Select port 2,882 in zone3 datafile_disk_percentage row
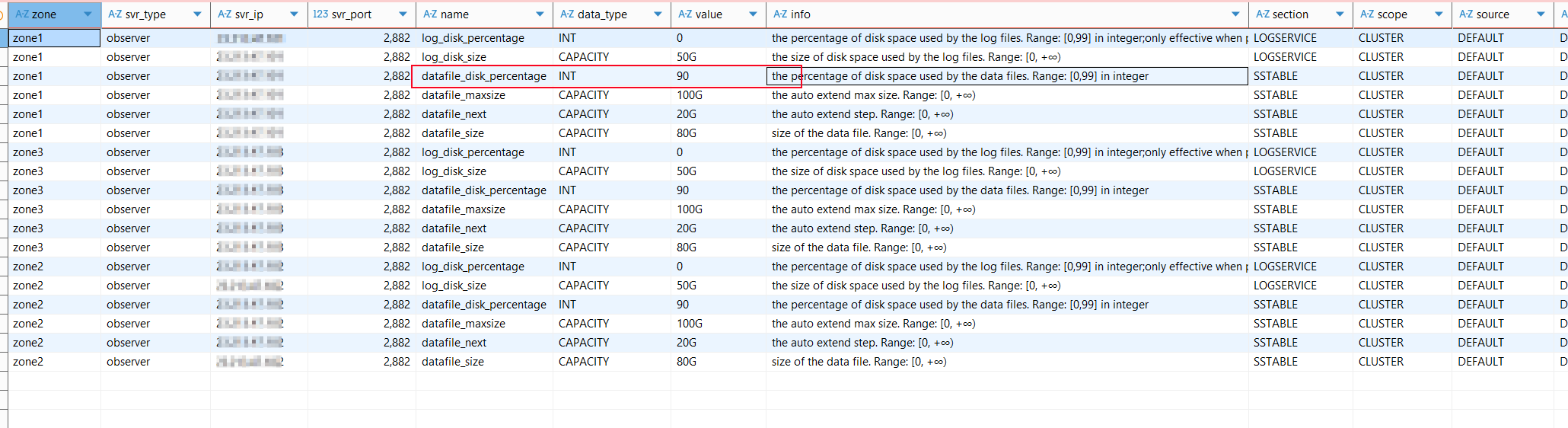The image size is (1568, 428). [362, 190]
